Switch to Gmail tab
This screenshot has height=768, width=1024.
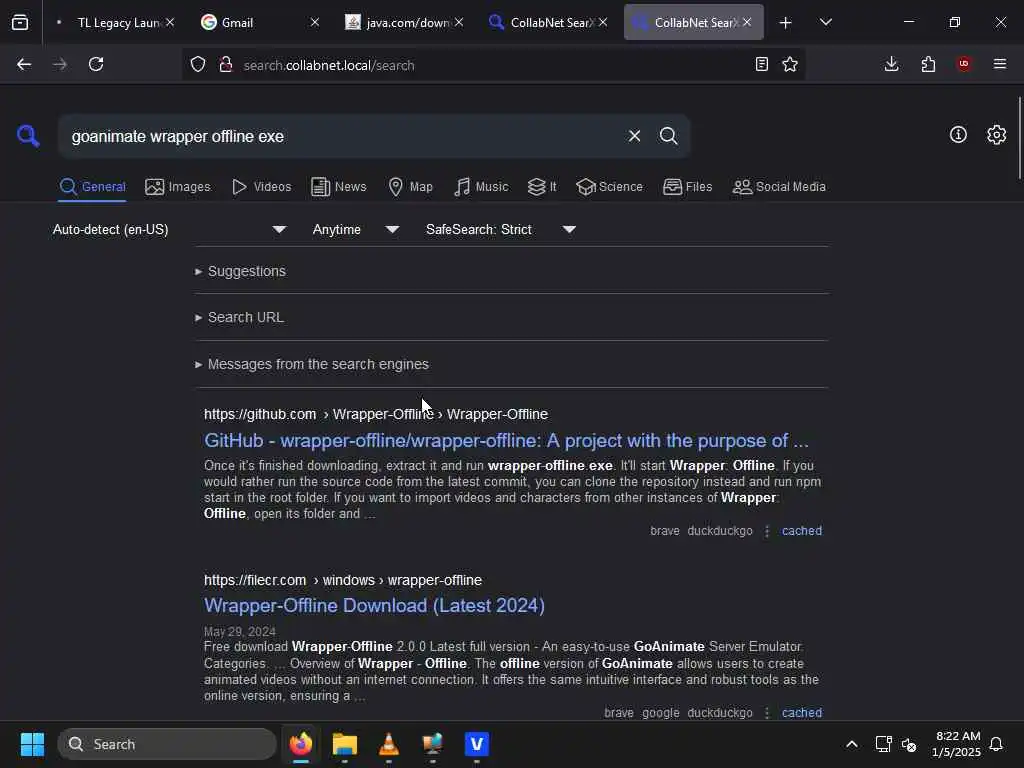point(260,22)
